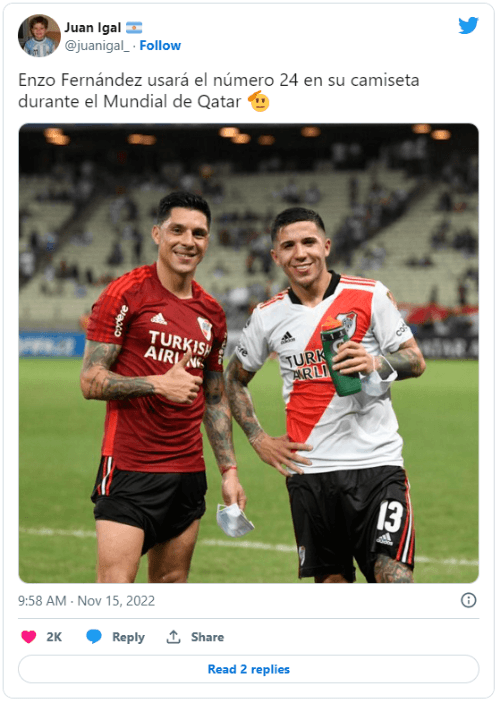This screenshot has width=500, height=703.
Task: Open the @juanigal_ handle link
Action: pyautogui.click(x=97, y=46)
